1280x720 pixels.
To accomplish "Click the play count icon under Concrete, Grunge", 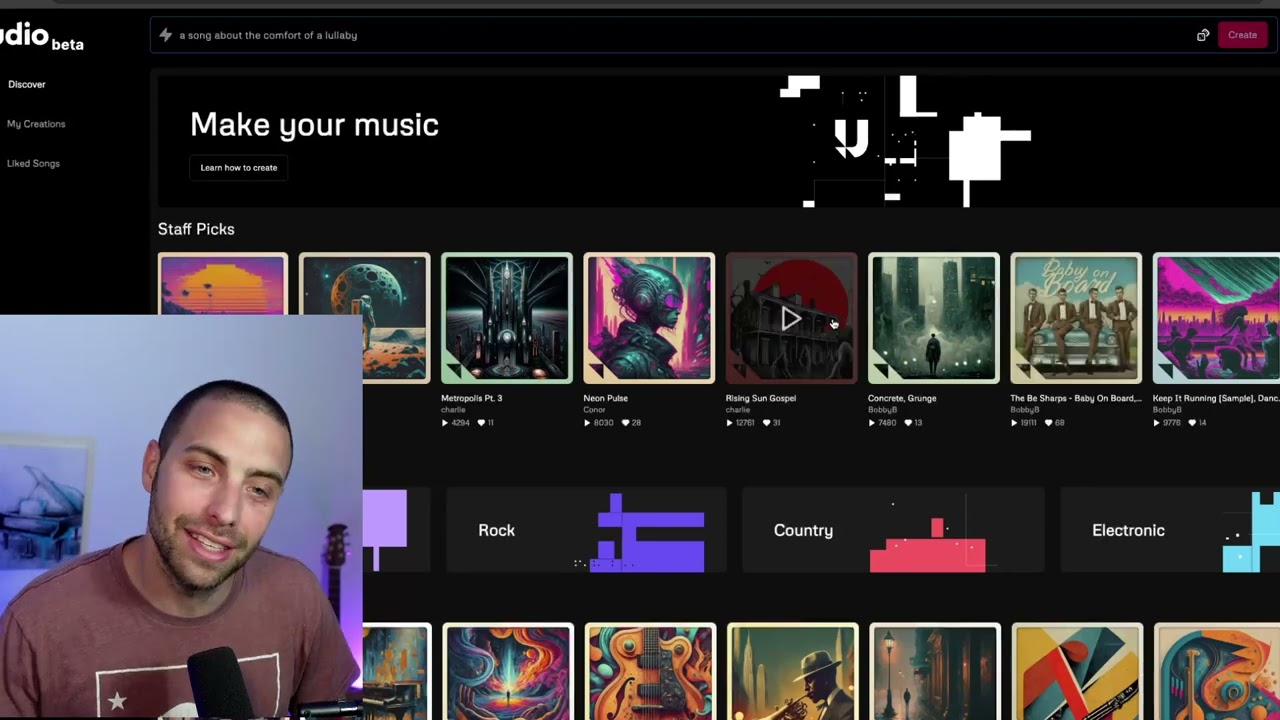I will (871, 423).
